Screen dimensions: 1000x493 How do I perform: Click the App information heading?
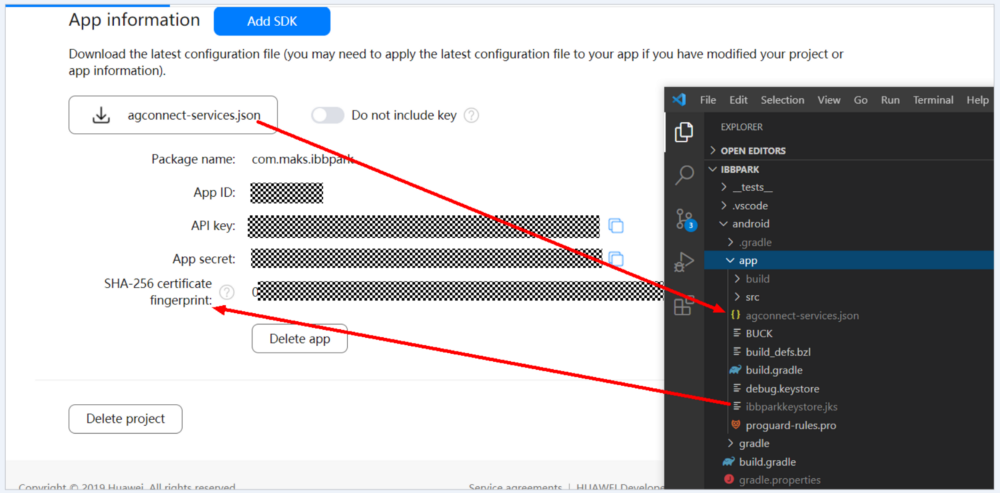(135, 20)
